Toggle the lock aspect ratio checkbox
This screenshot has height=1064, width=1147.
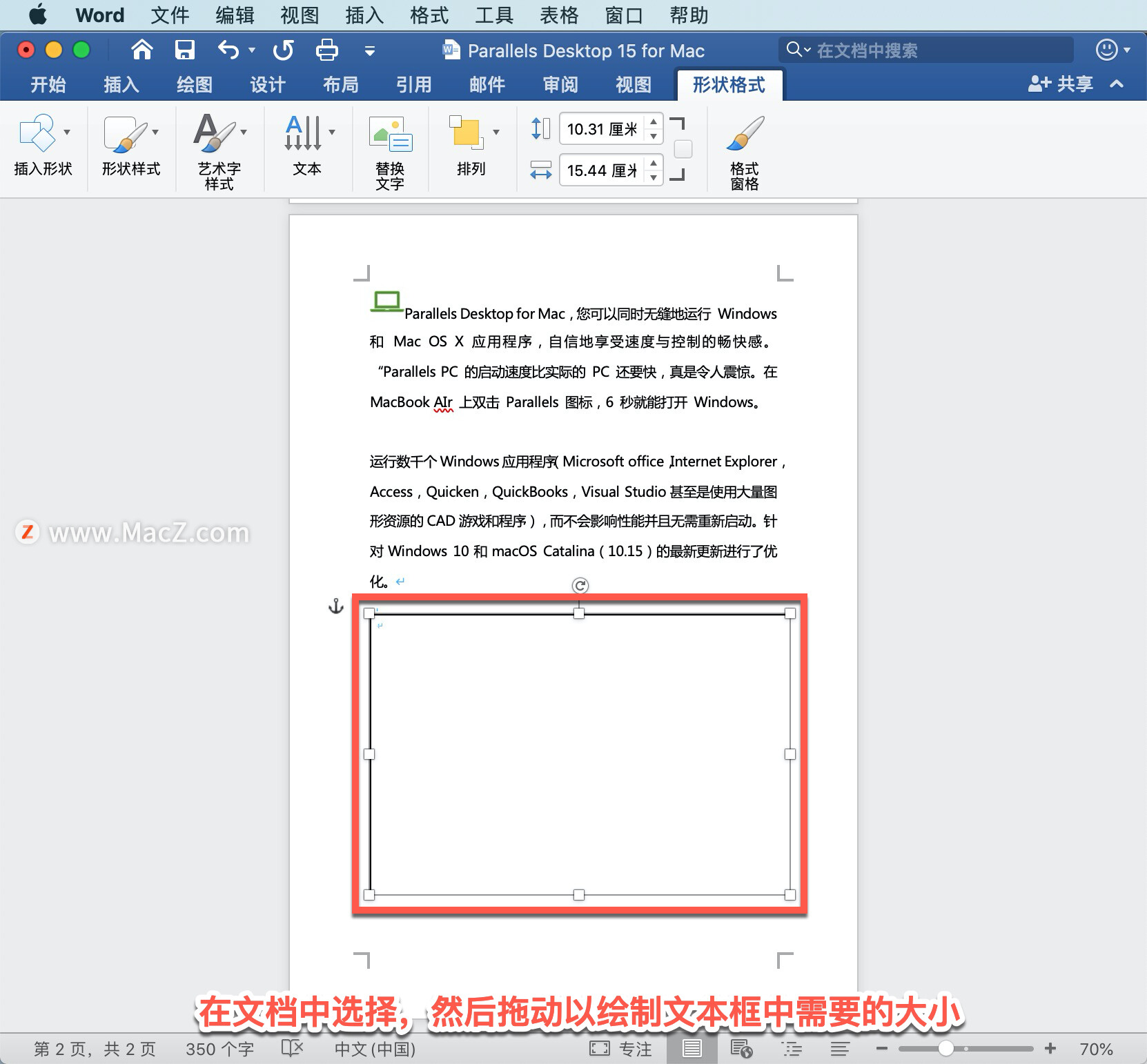[x=683, y=149]
